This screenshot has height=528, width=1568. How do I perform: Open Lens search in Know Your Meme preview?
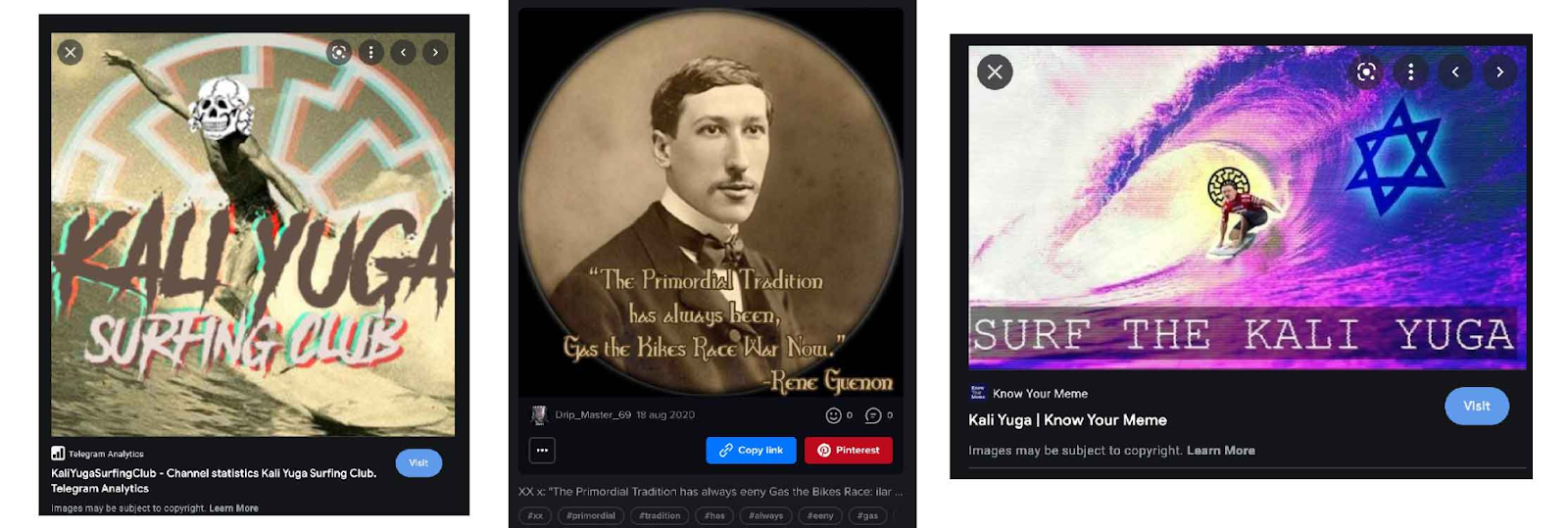(x=1366, y=72)
